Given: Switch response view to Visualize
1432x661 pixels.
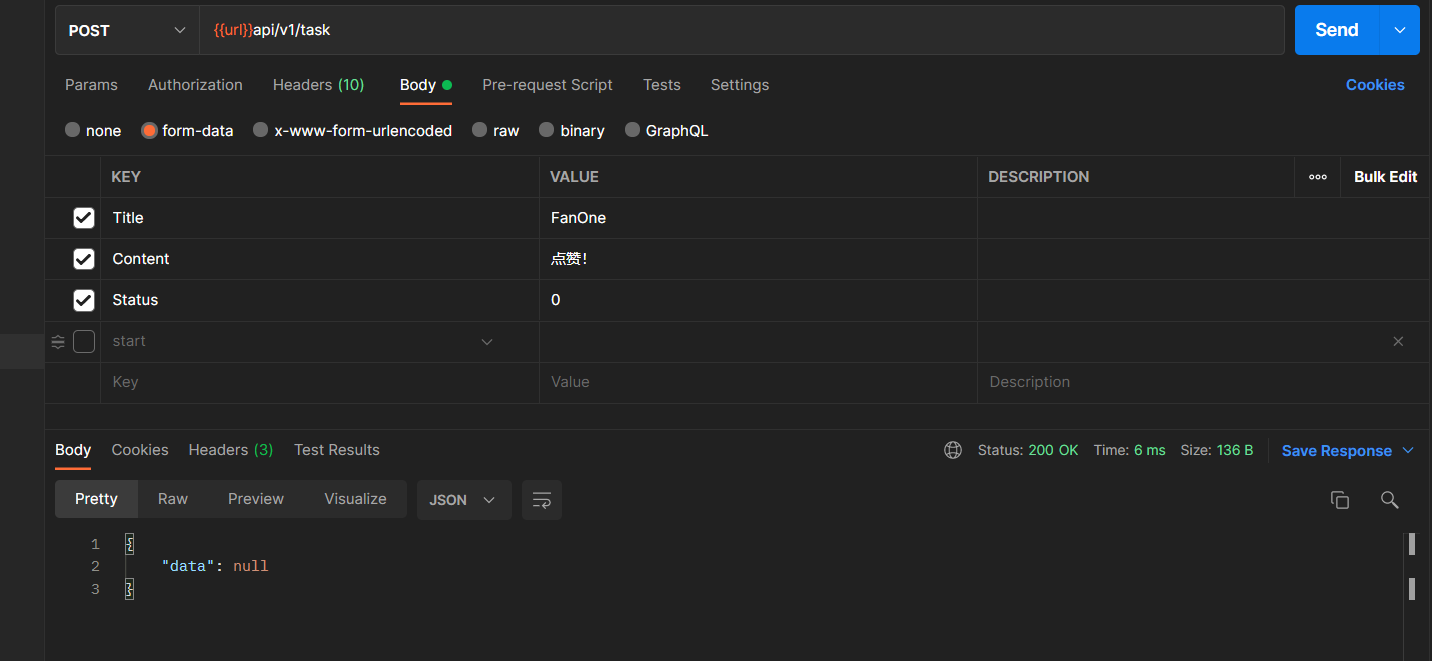Looking at the screenshot, I should [x=355, y=499].
